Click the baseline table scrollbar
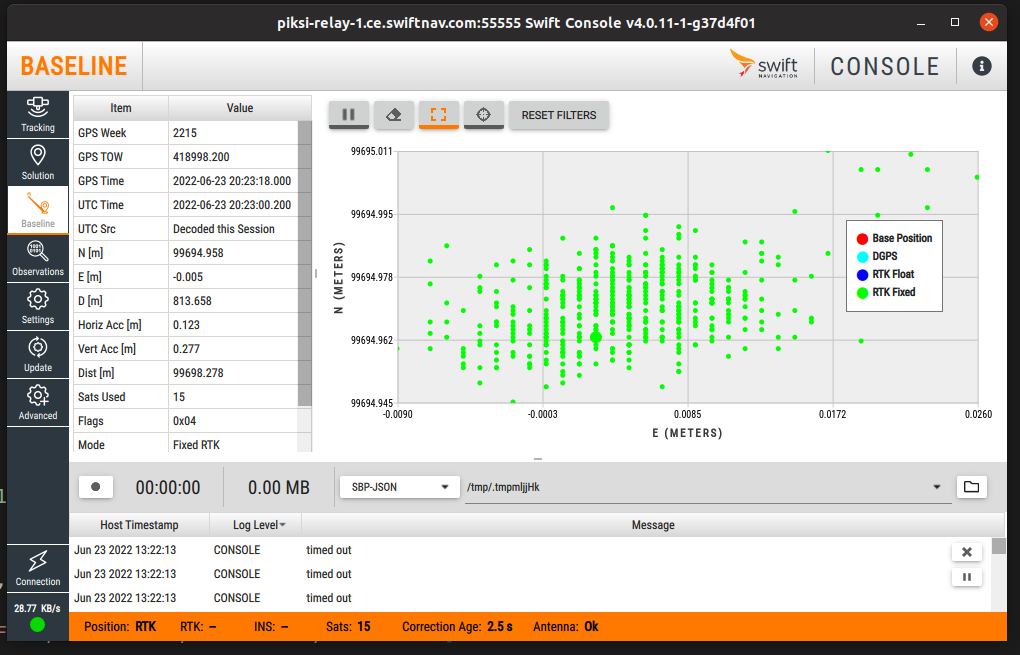This screenshot has width=1020, height=655. [304, 263]
